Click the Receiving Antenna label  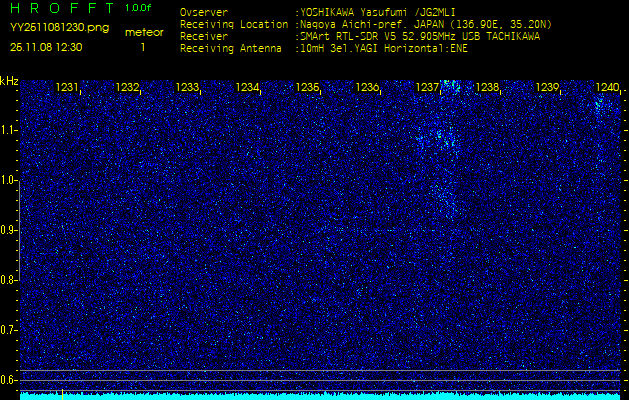click(231, 49)
